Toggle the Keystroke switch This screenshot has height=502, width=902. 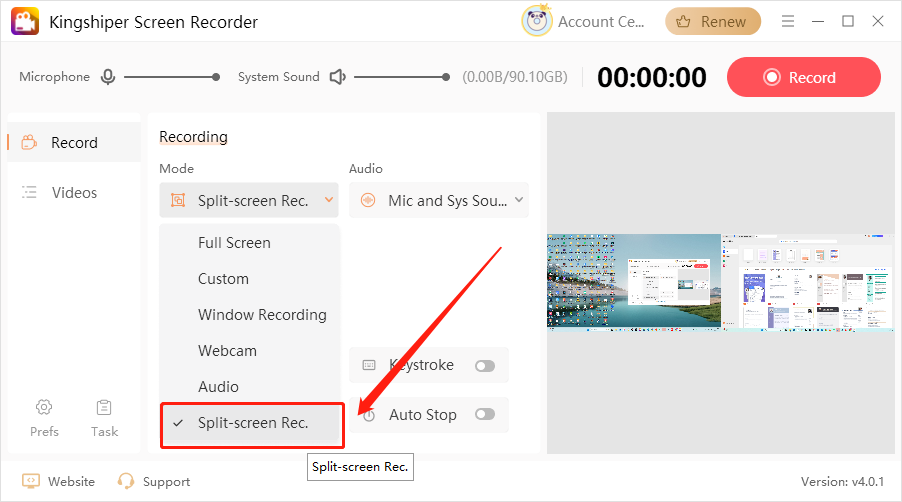tap(485, 365)
